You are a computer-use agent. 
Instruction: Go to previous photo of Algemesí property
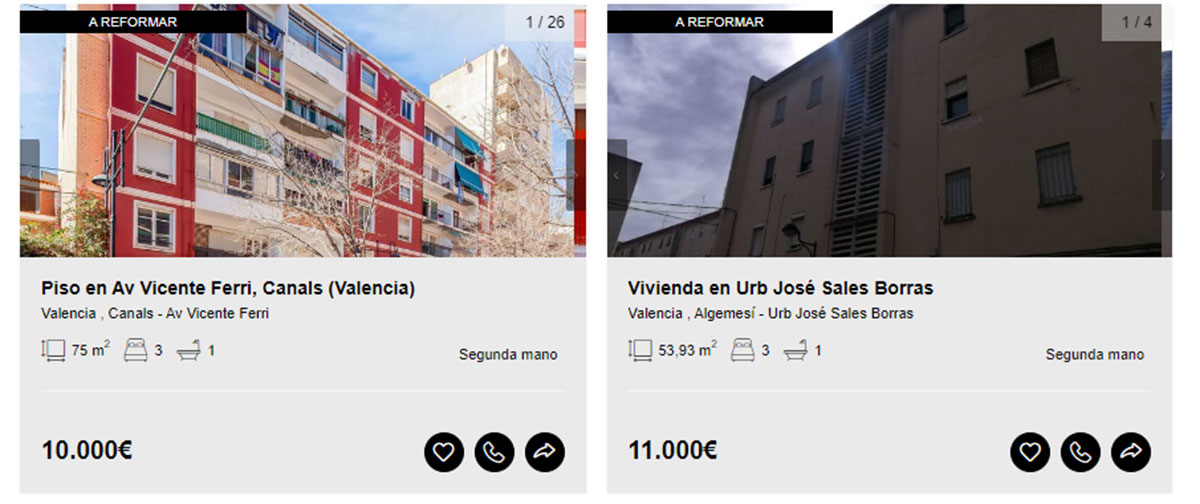click(616, 175)
